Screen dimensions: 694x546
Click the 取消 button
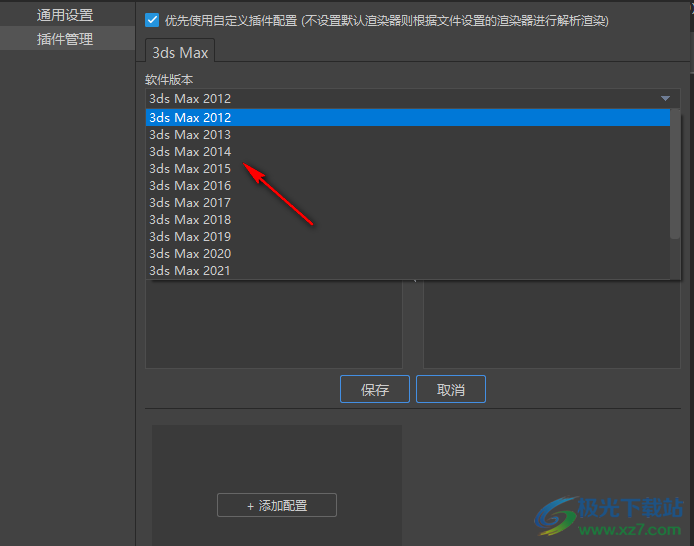451,389
